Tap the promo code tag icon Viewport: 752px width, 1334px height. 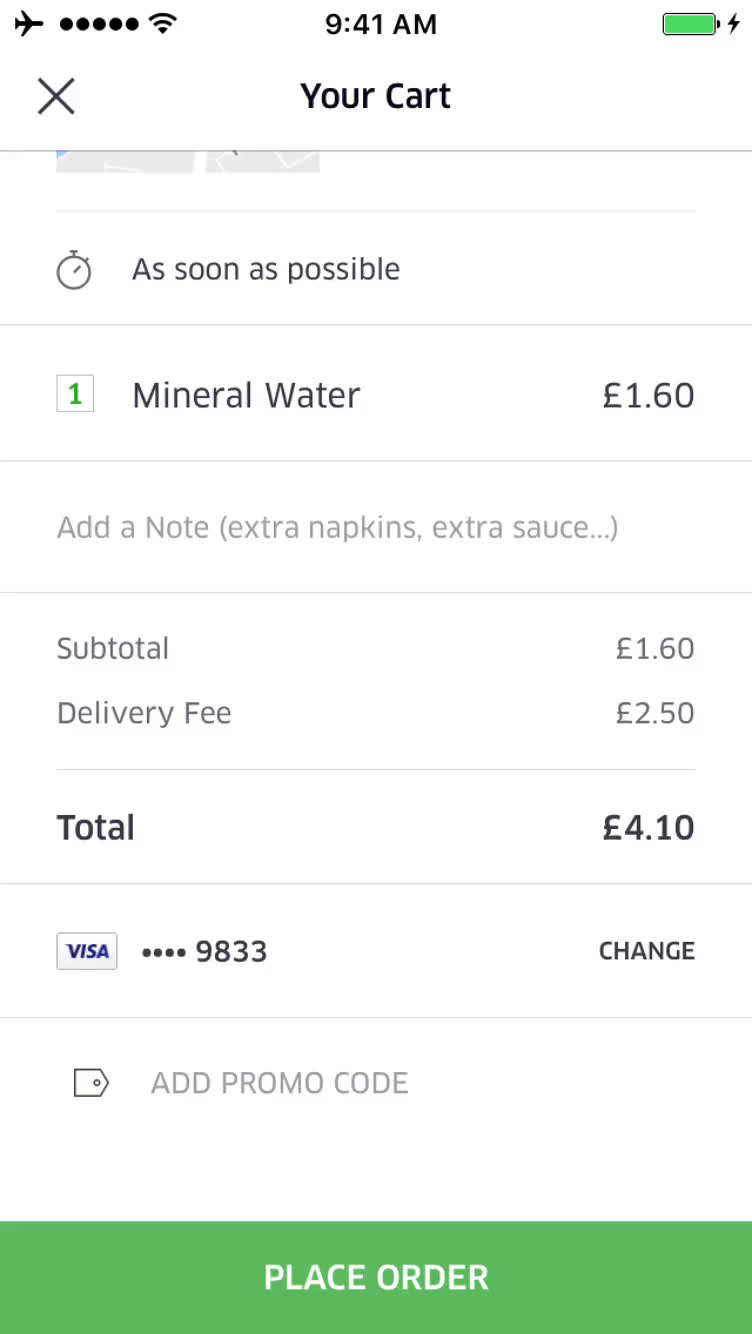[x=91, y=1083]
